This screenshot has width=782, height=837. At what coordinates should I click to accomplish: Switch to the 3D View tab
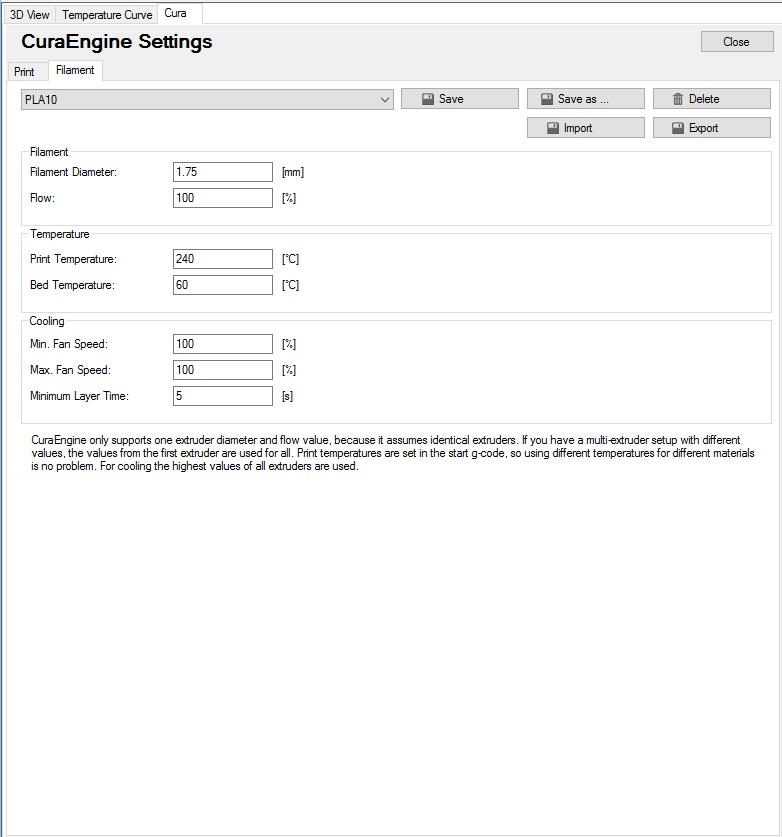(29, 15)
